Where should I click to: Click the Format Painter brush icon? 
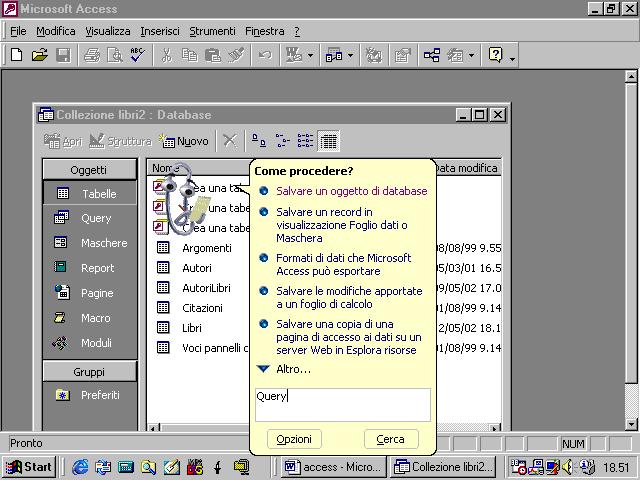pyautogui.click(x=236, y=55)
